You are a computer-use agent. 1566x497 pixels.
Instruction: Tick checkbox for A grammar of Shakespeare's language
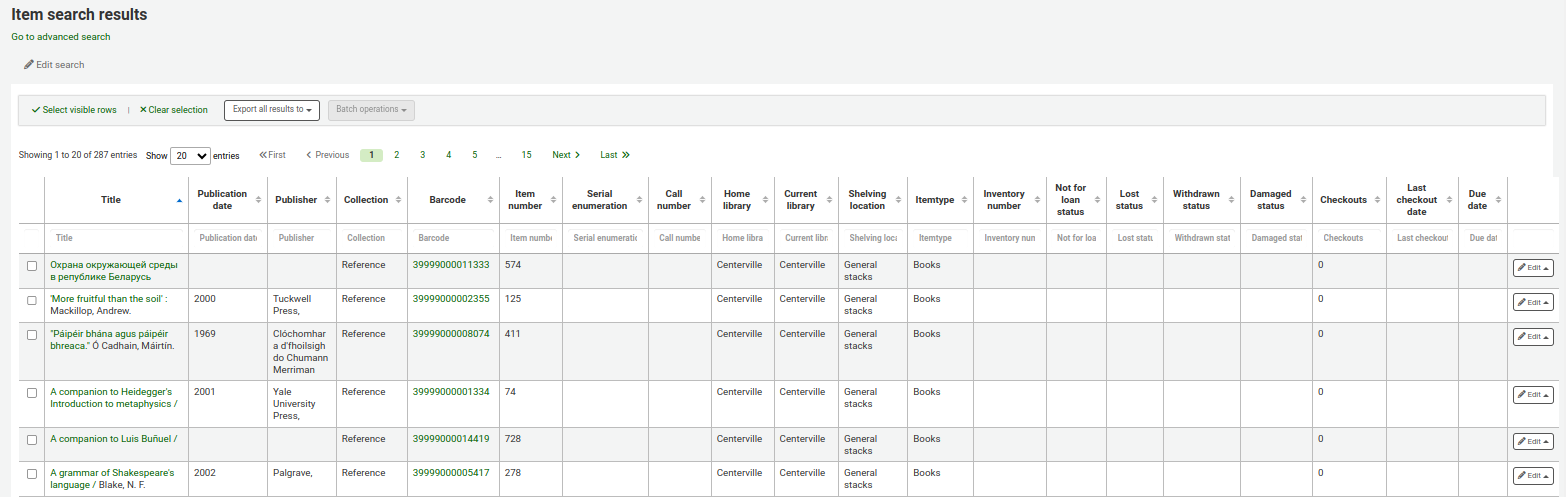point(32,474)
